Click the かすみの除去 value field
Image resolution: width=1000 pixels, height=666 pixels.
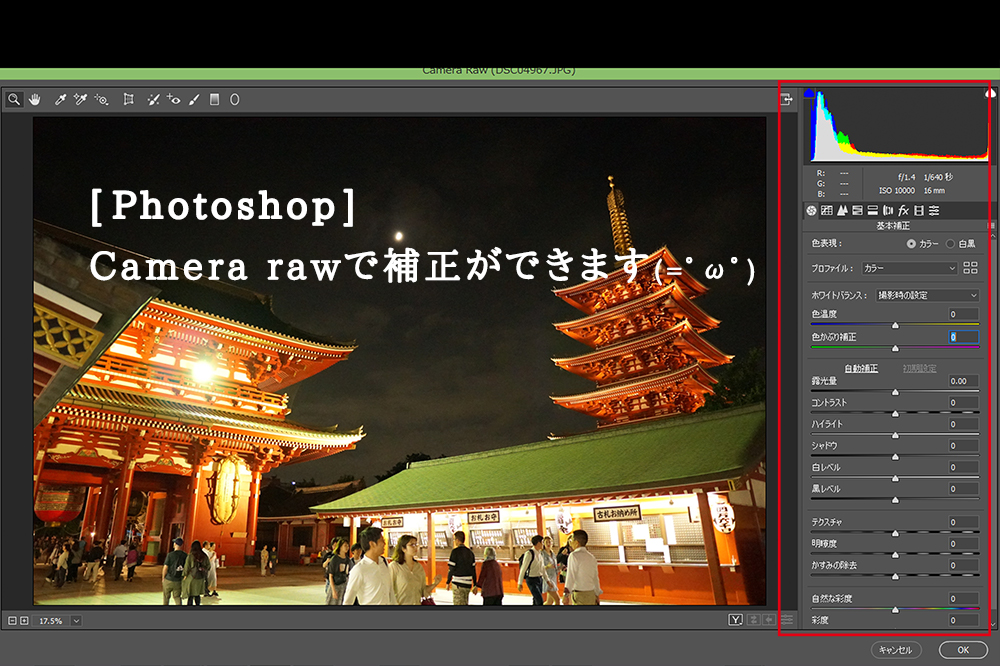coord(964,565)
